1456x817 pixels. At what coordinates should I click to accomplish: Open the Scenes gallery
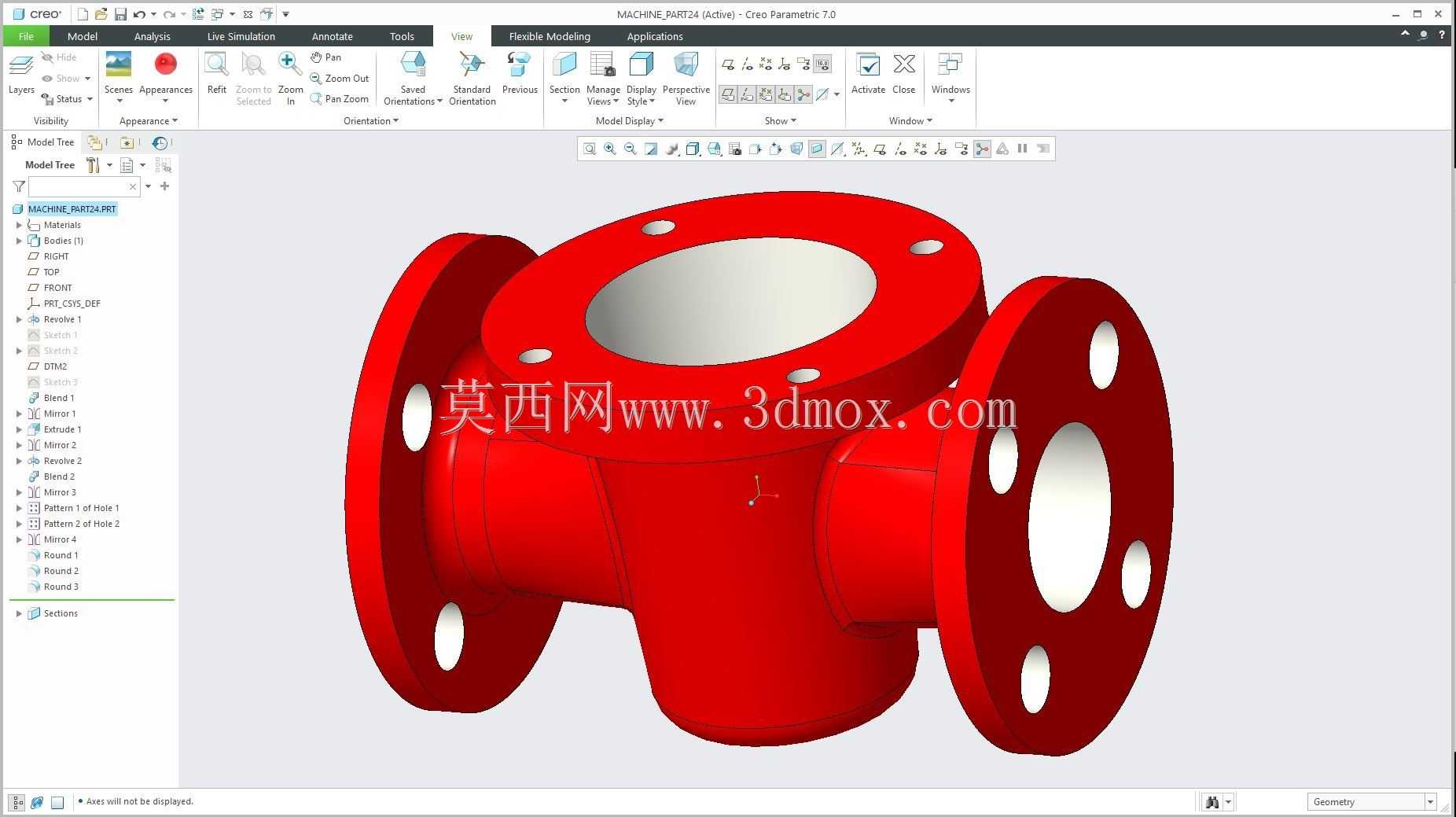click(x=119, y=77)
